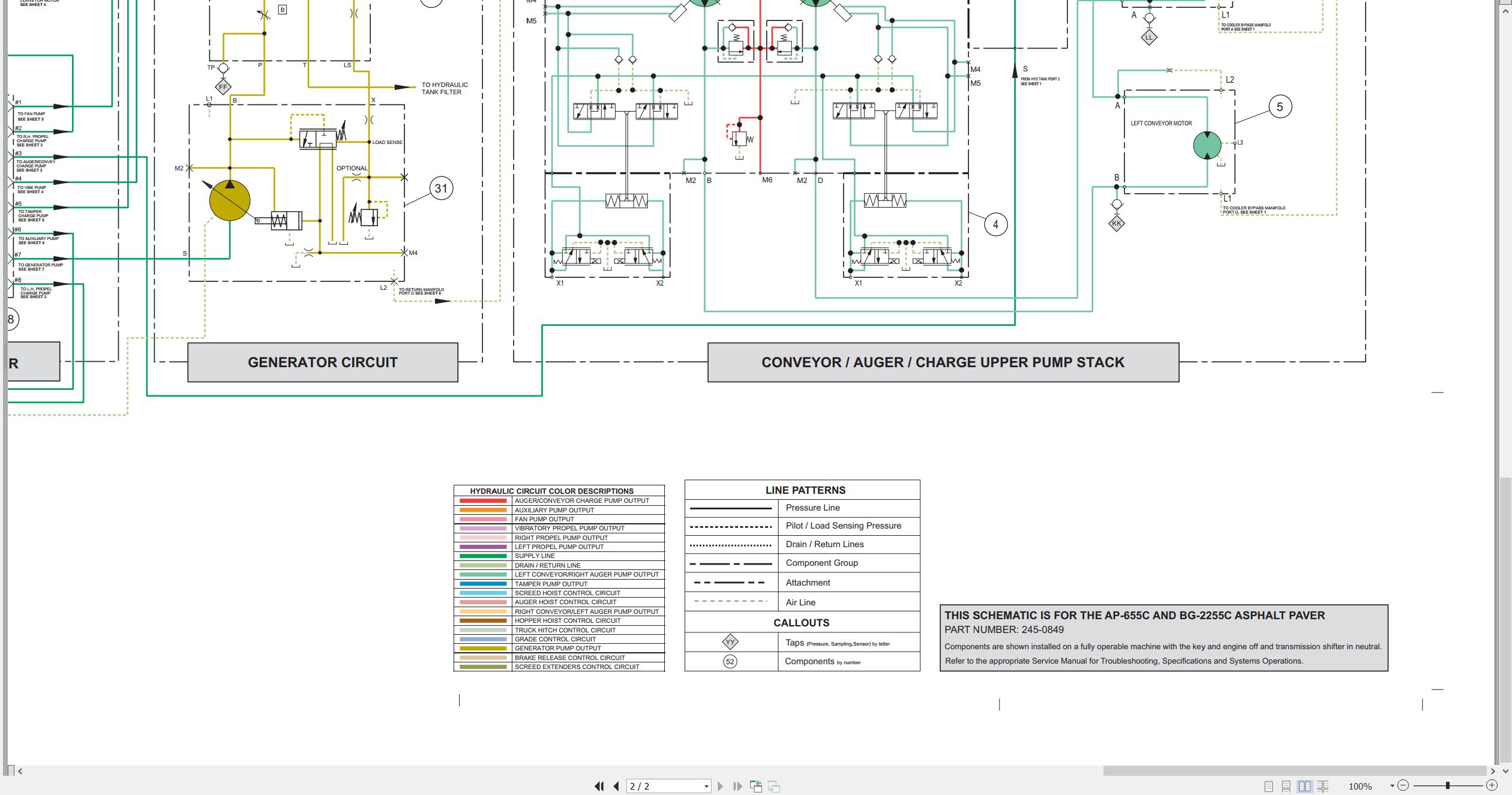Viewport: 1512px width, 795px height.
Task: Click the Drain / Return Lines pattern row
Action: 802,545
